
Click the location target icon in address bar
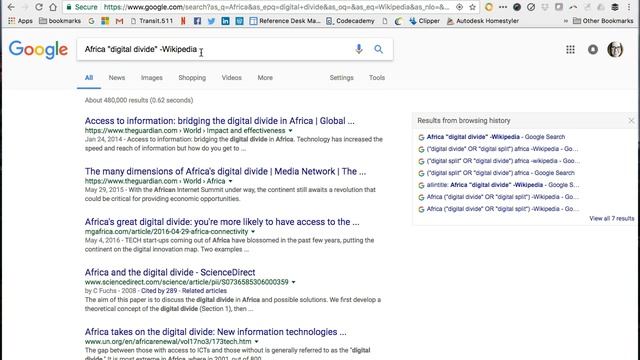click(459, 7)
